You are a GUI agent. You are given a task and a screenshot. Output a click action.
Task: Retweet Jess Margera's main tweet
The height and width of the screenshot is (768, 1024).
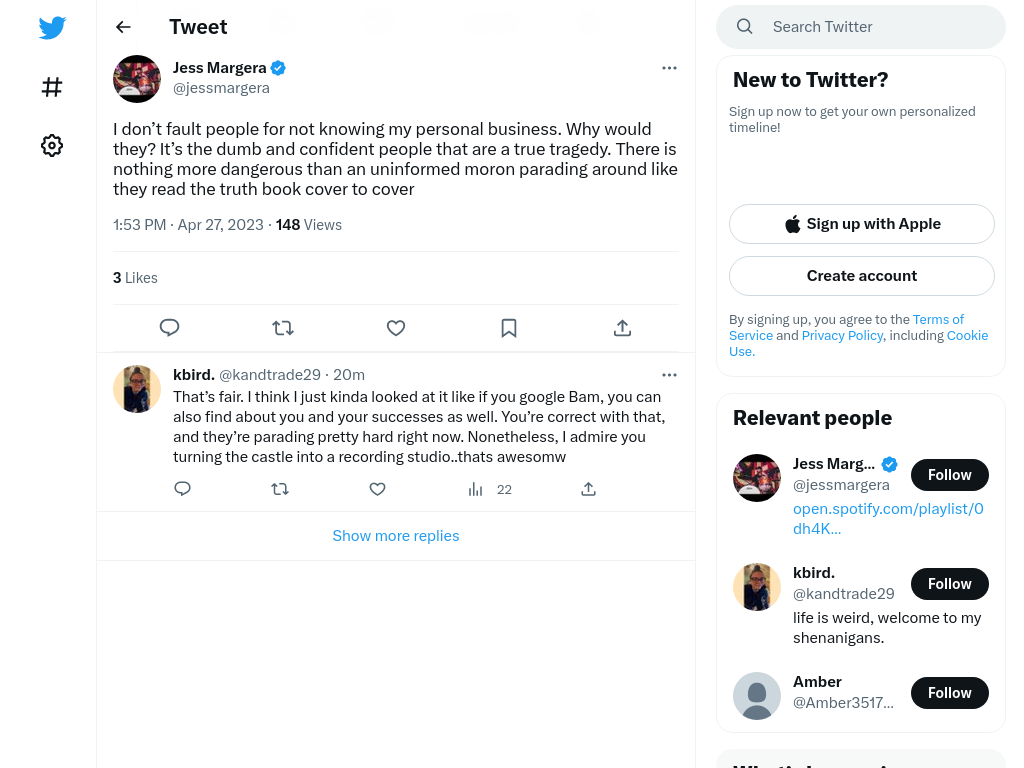pyautogui.click(x=283, y=327)
